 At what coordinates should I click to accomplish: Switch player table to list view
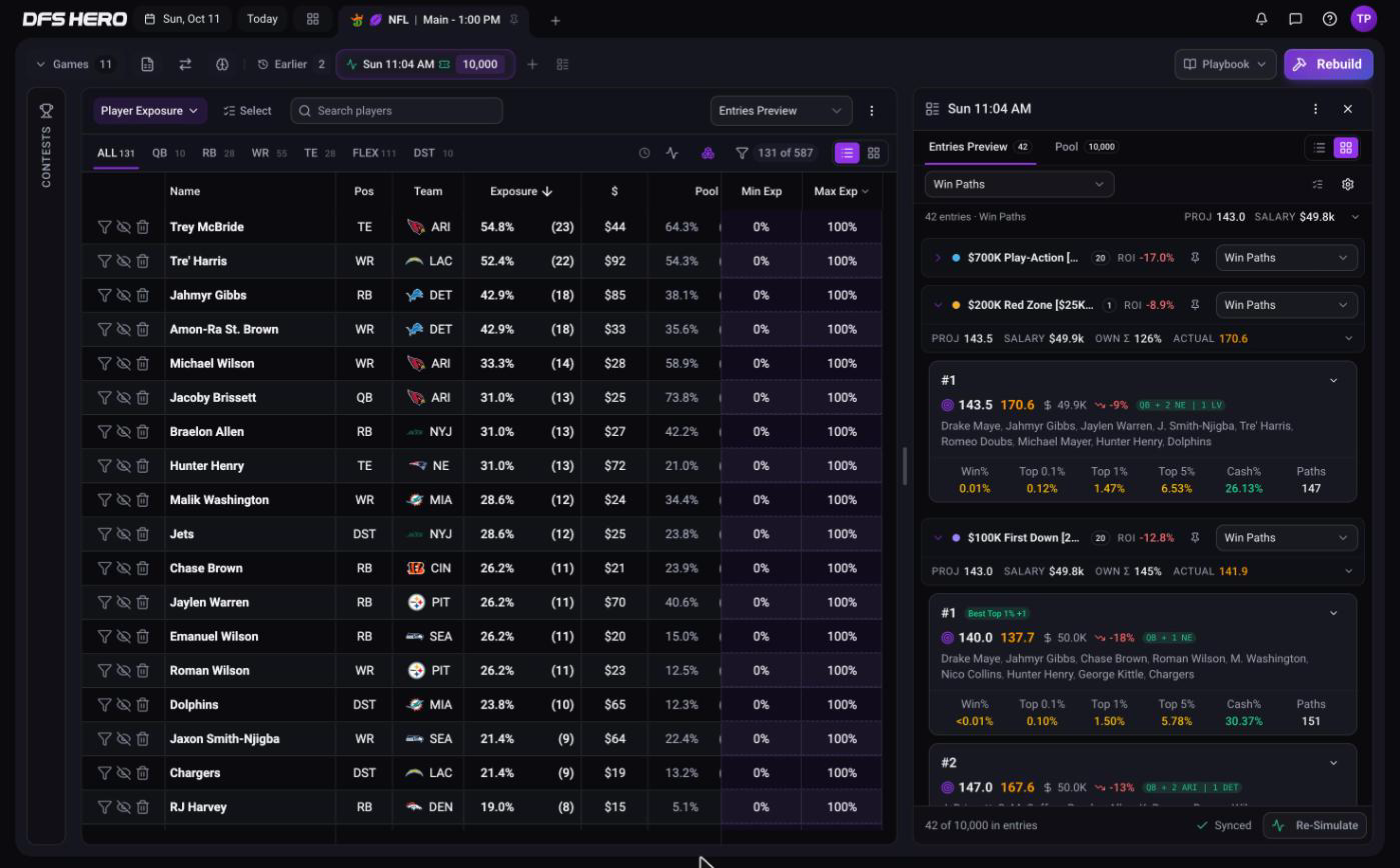coord(847,153)
